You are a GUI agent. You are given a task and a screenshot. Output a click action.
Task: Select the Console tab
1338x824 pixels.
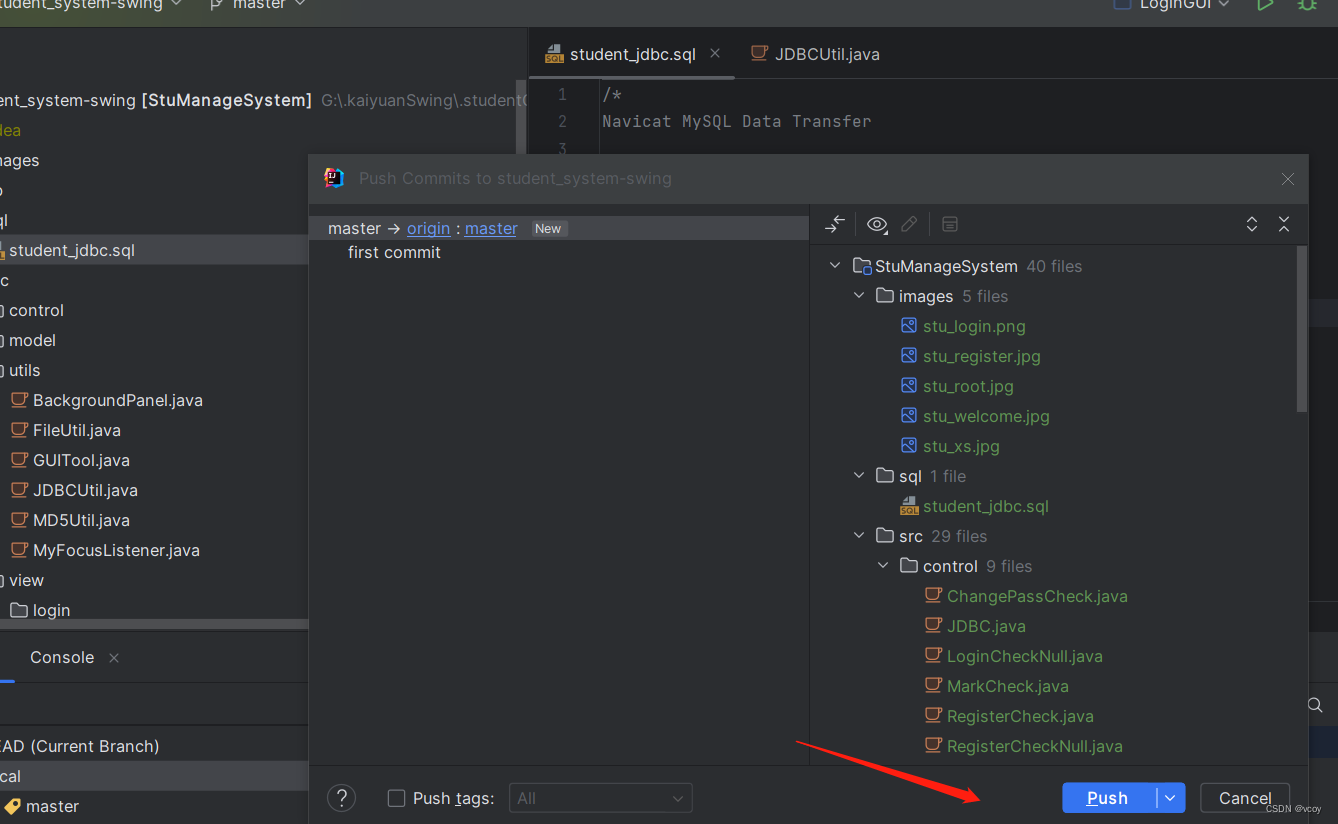62,657
